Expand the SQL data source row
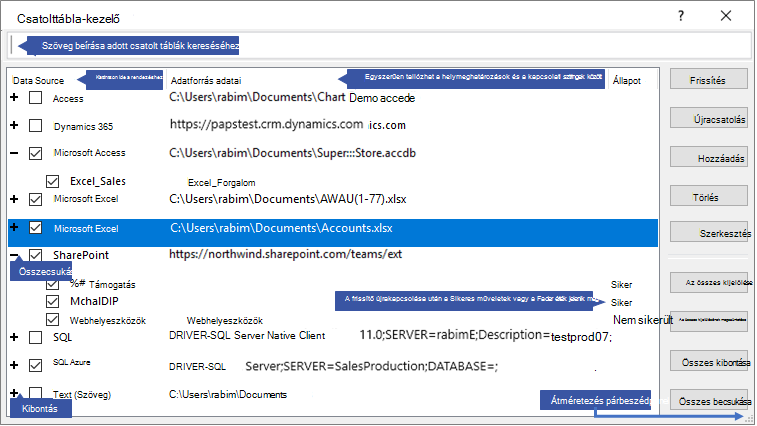The image size is (757, 426). [x=14, y=337]
